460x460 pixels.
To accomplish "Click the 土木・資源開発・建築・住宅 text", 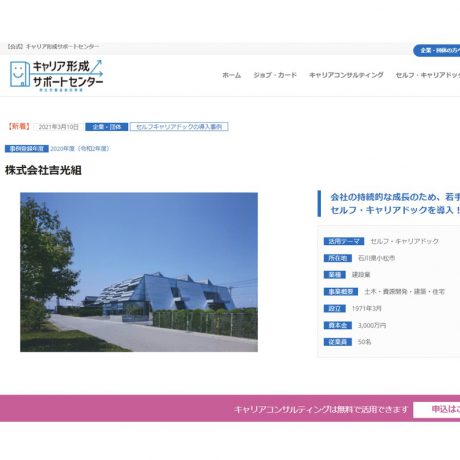I will (405, 292).
